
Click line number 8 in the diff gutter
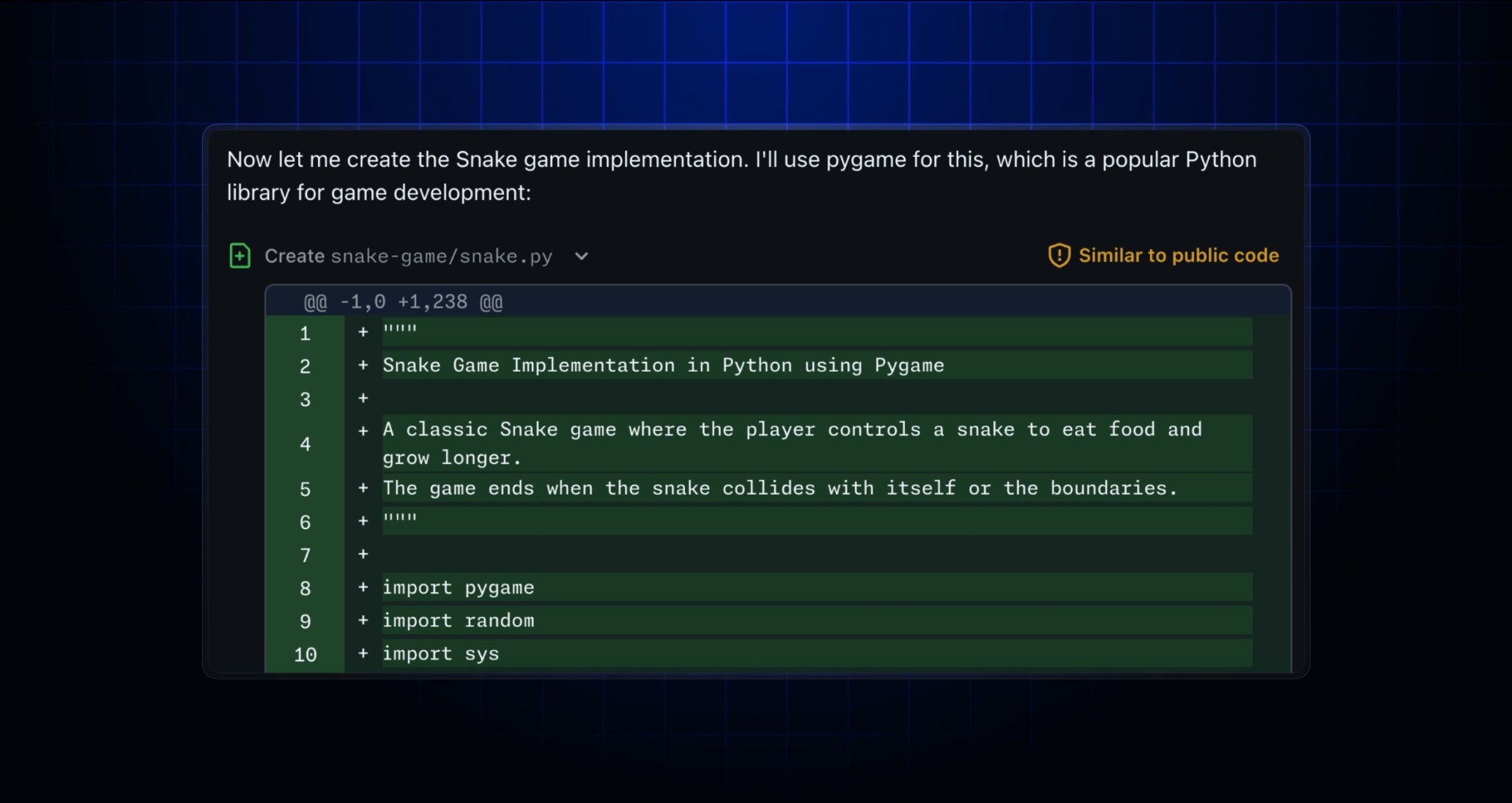click(x=305, y=588)
